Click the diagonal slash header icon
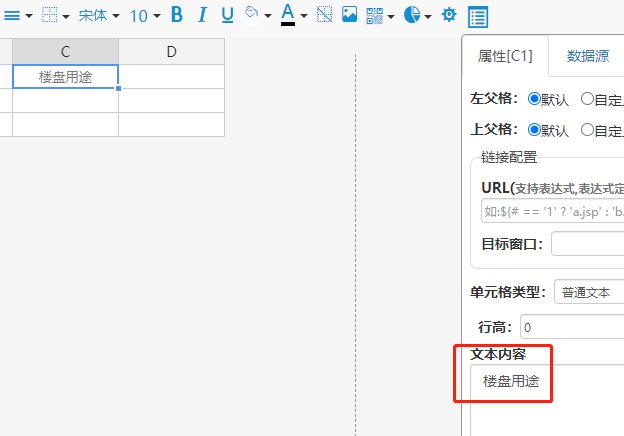The height and width of the screenshot is (436, 624). (x=324, y=15)
